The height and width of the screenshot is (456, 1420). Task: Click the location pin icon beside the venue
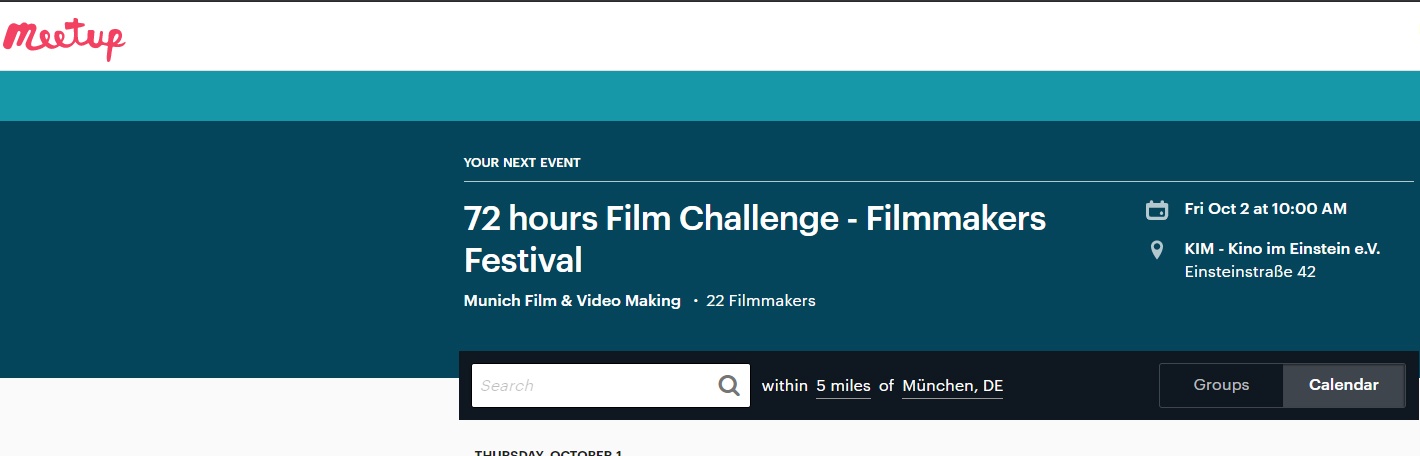coord(1157,250)
